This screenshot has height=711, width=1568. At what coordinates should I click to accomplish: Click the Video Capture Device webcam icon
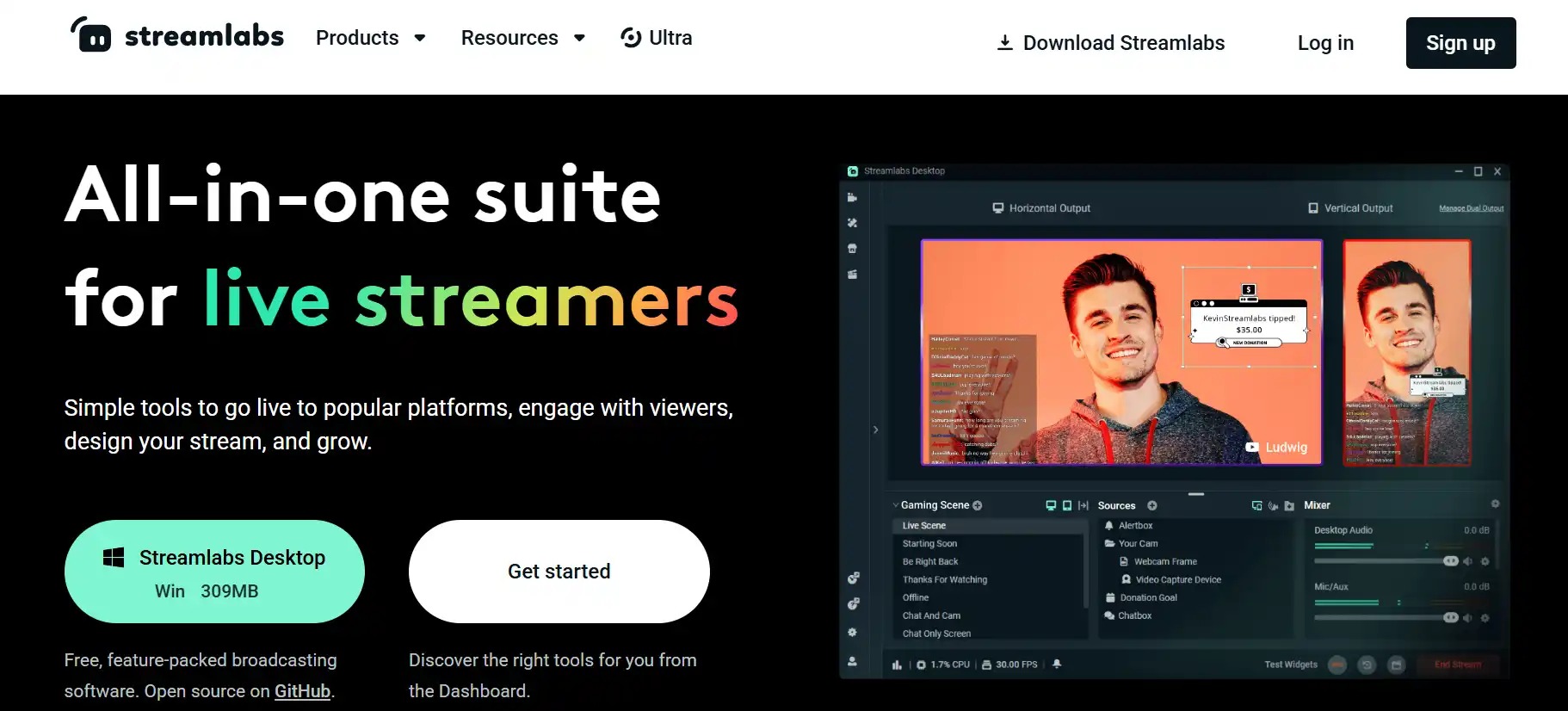(1126, 579)
